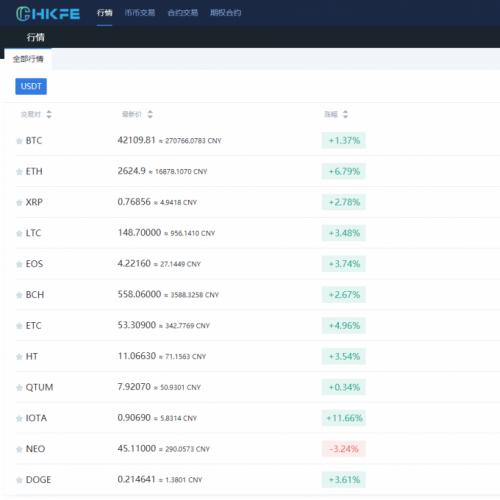Screen dimensions: 500x500
Task: Sort by change percentage column arrows
Action: point(345,114)
